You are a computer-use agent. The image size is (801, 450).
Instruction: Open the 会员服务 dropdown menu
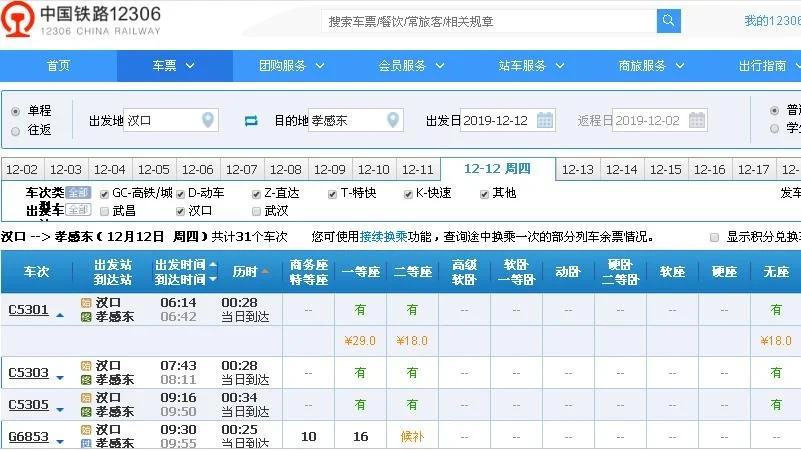pyautogui.click(x=412, y=65)
